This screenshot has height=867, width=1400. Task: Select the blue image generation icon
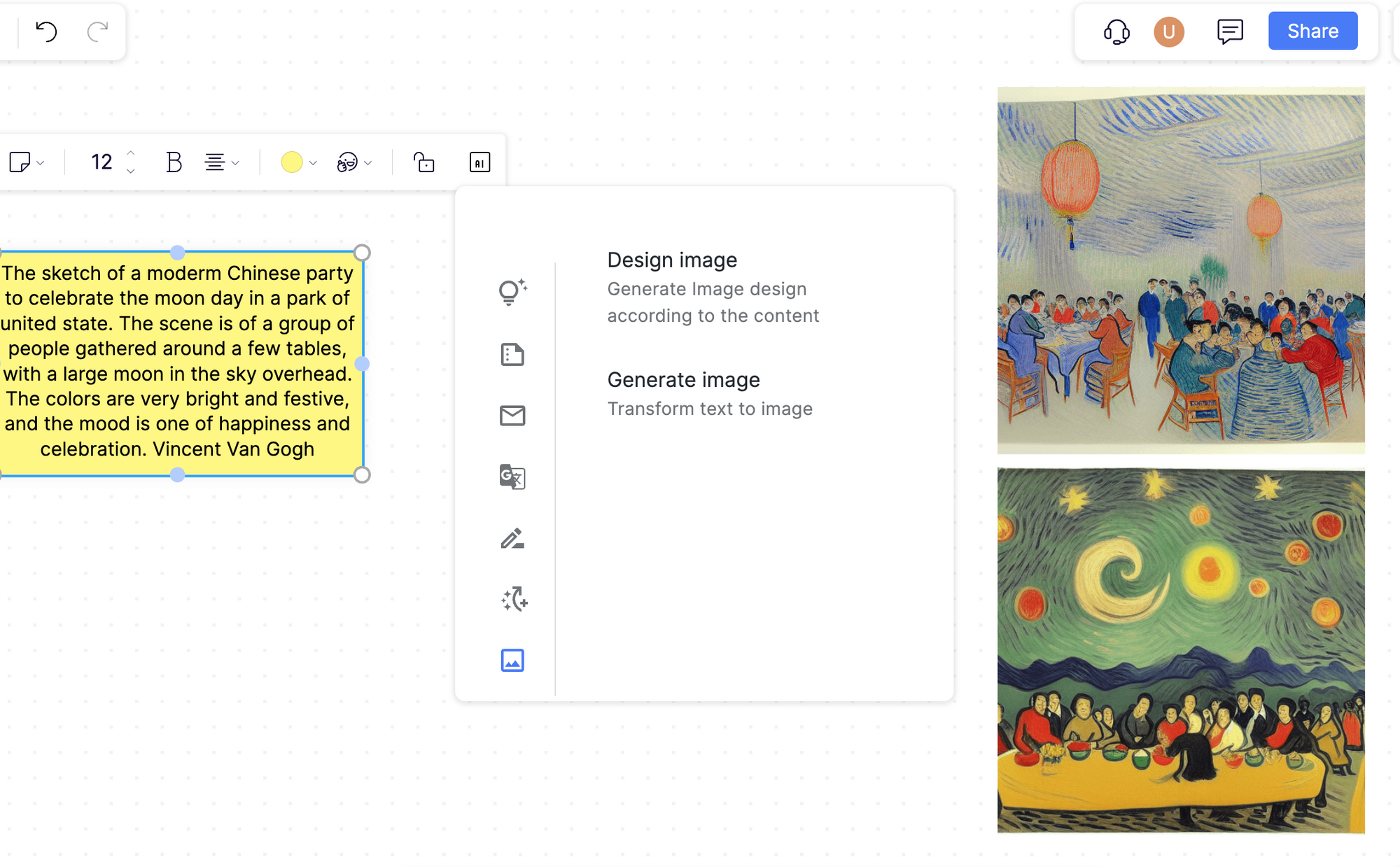tap(512, 661)
